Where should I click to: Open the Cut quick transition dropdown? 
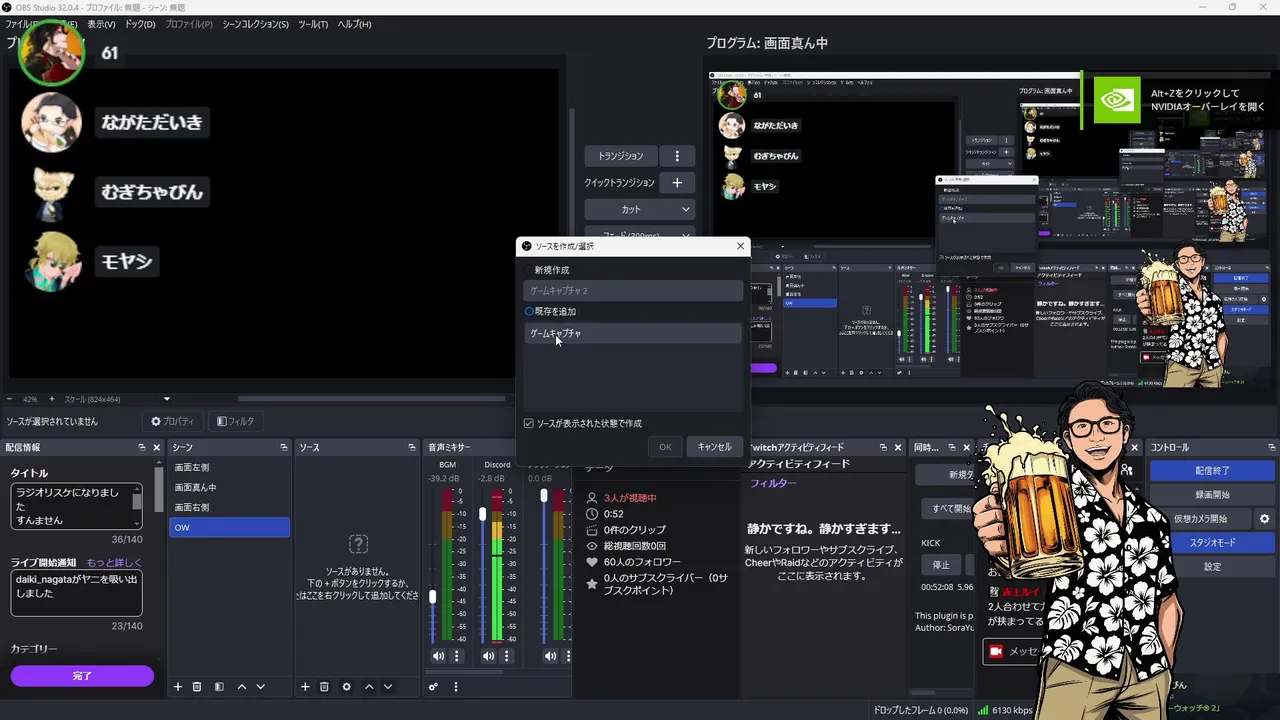pyautogui.click(x=640, y=210)
